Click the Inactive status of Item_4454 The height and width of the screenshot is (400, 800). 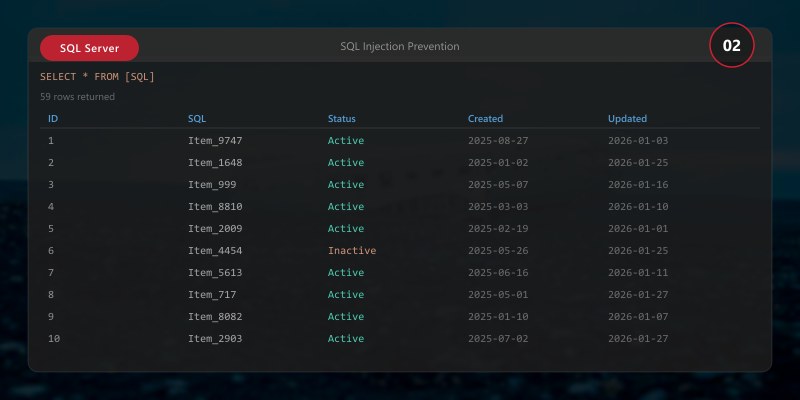pos(352,250)
